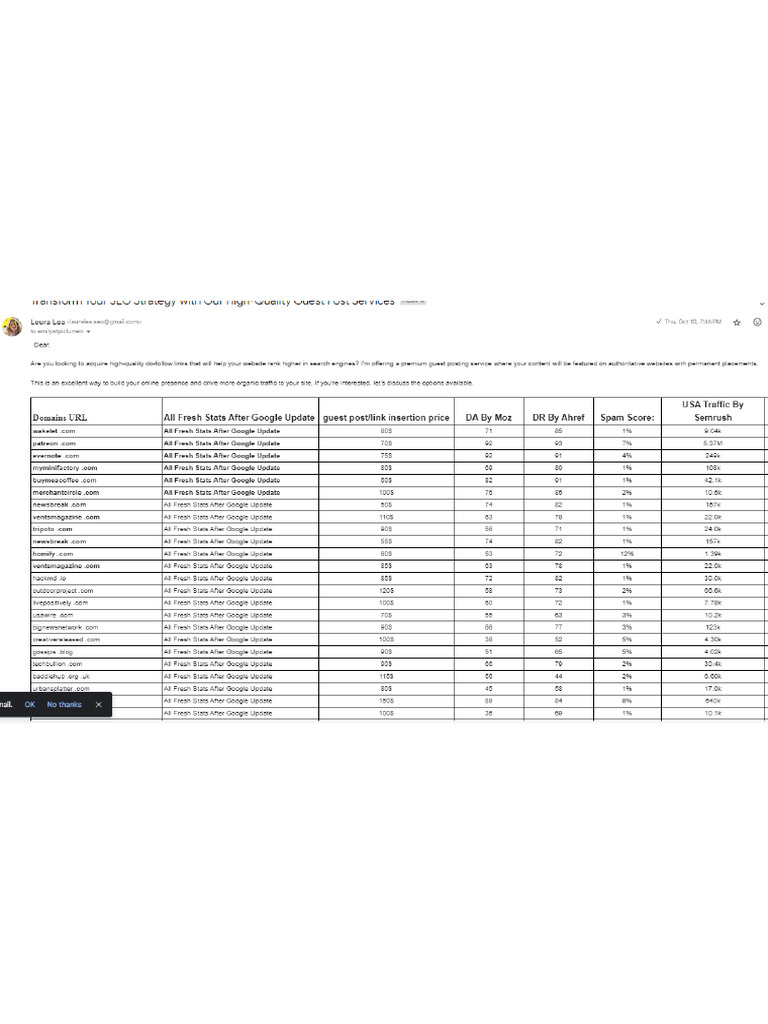Open the patreon .com domain cell
The image size is (768, 1024).
point(97,443)
